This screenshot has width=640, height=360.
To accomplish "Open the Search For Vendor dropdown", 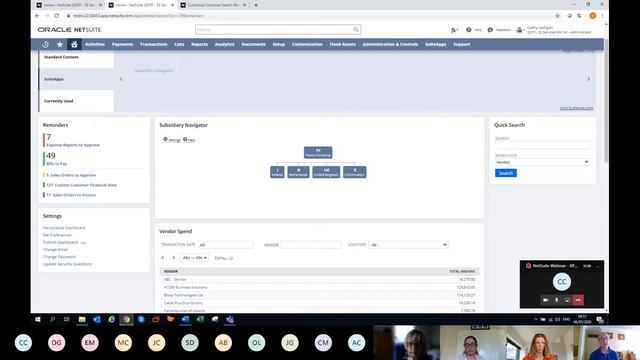I will coord(542,162).
